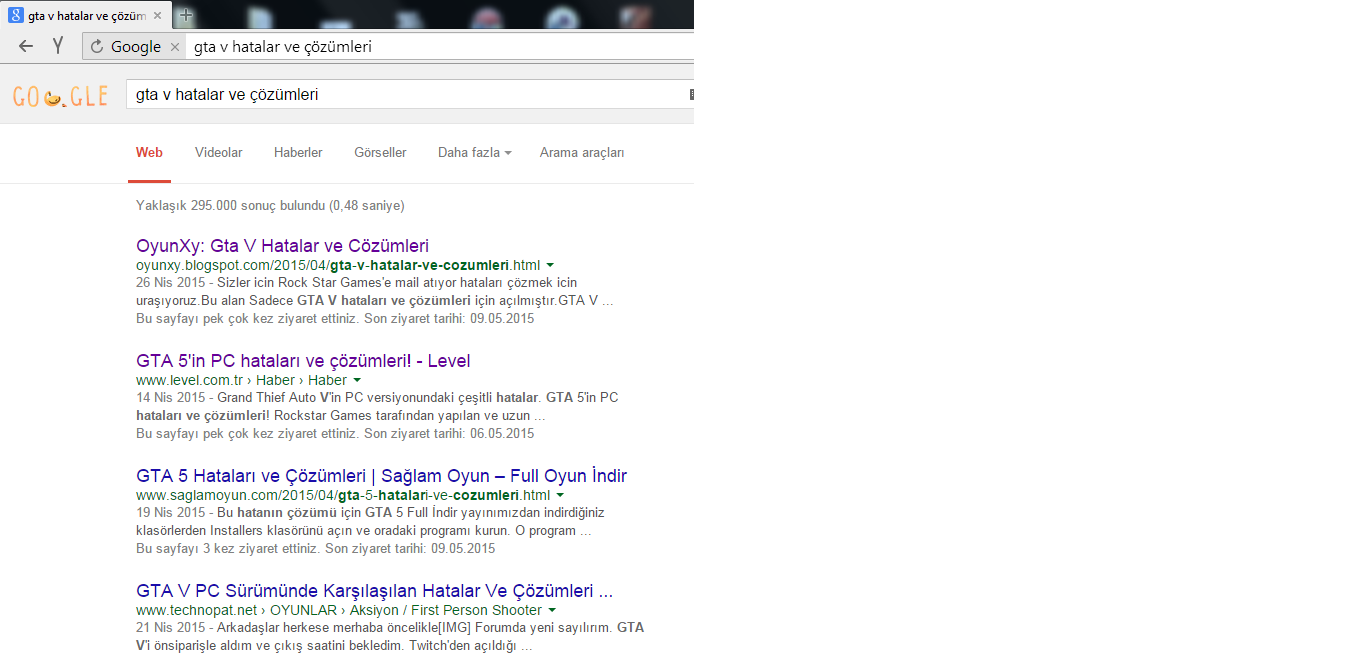Click the browser back arrow
This screenshot has height=654, width=1352.
click(x=26, y=46)
